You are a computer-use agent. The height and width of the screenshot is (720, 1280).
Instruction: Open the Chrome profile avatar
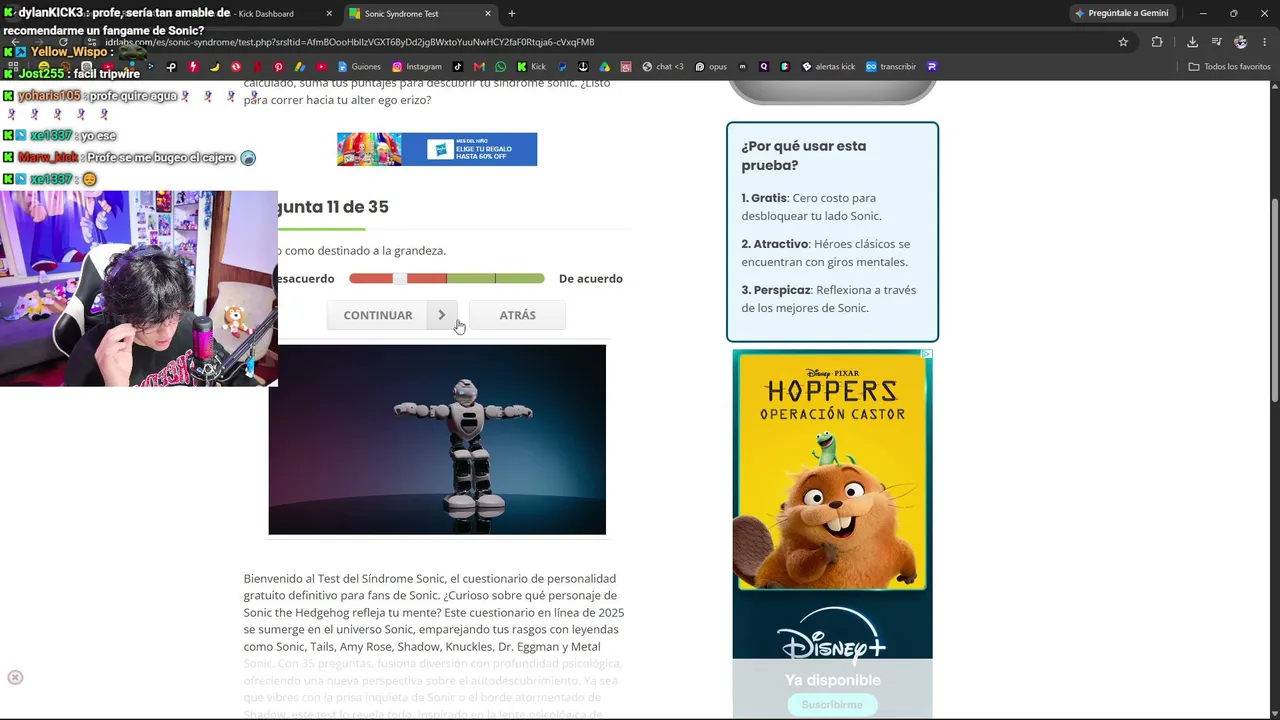[1241, 42]
